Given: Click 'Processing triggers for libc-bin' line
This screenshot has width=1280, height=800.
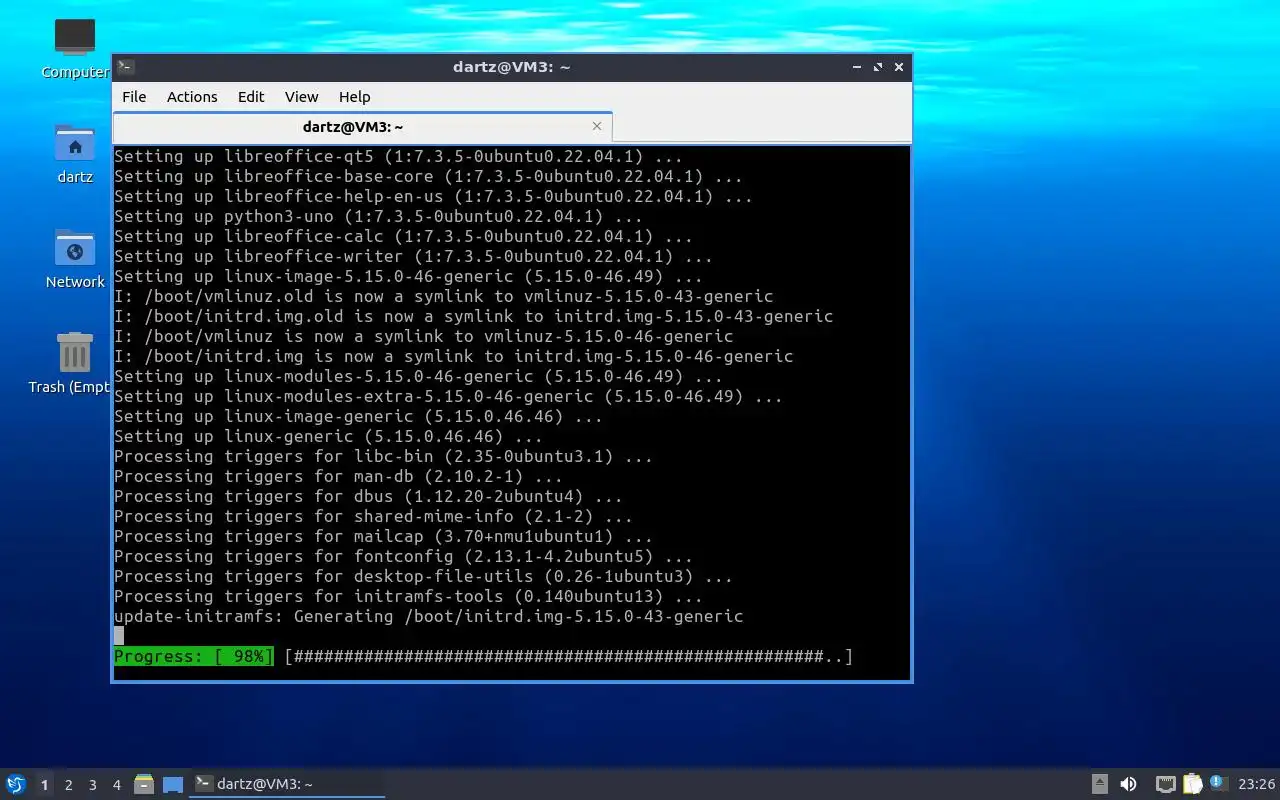Looking at the screenshot, I should 383,456.
